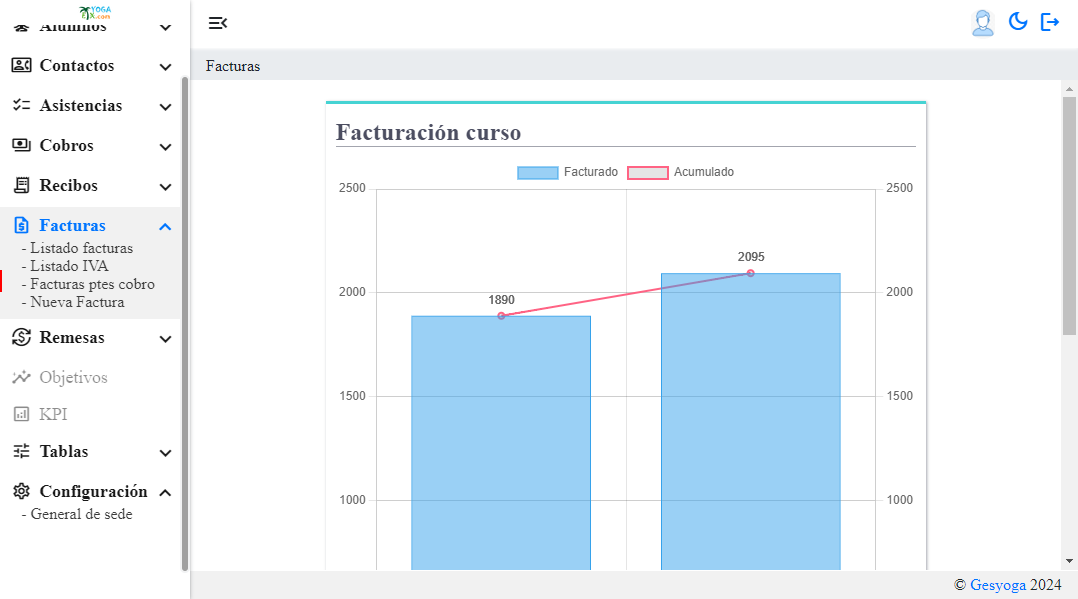
Task: Expand the Remesas chevron
Action: (165, 338)
